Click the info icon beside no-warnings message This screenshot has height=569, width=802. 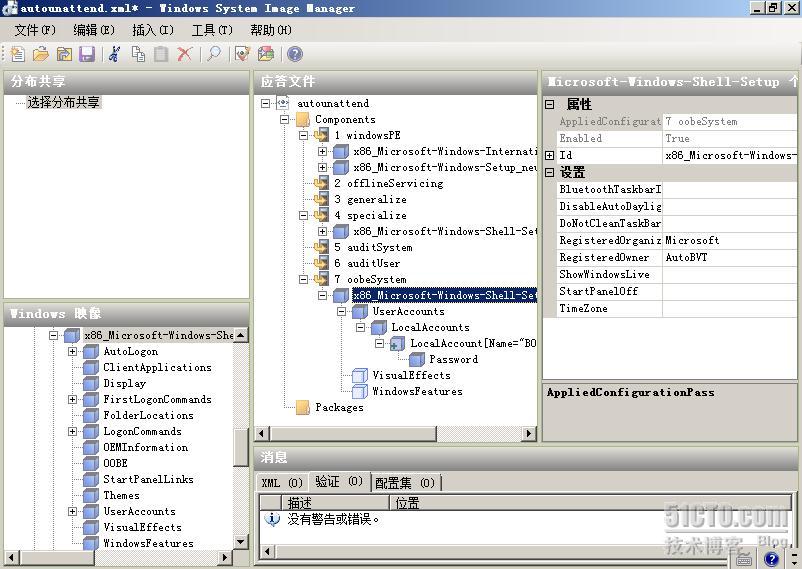(x=273, y=519)
